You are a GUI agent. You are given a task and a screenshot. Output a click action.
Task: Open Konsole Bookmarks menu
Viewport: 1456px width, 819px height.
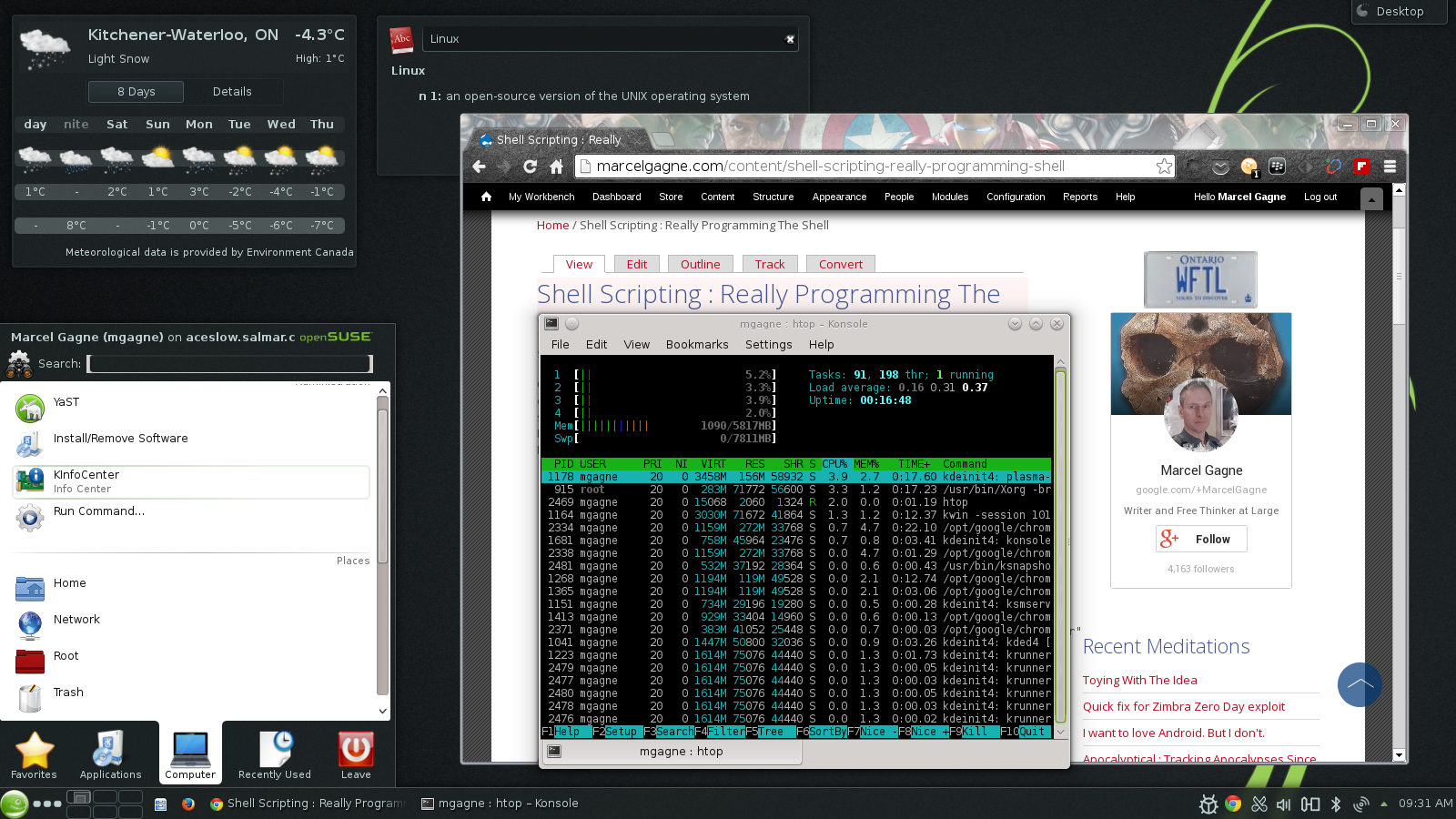[697, 345]
